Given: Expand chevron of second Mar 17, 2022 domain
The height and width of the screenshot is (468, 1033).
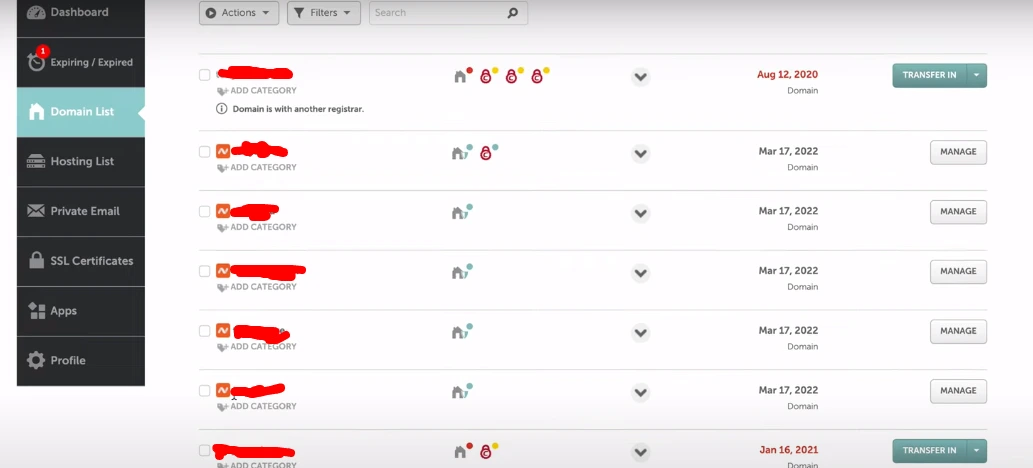Looking at the screenshot, I should 640,214.
